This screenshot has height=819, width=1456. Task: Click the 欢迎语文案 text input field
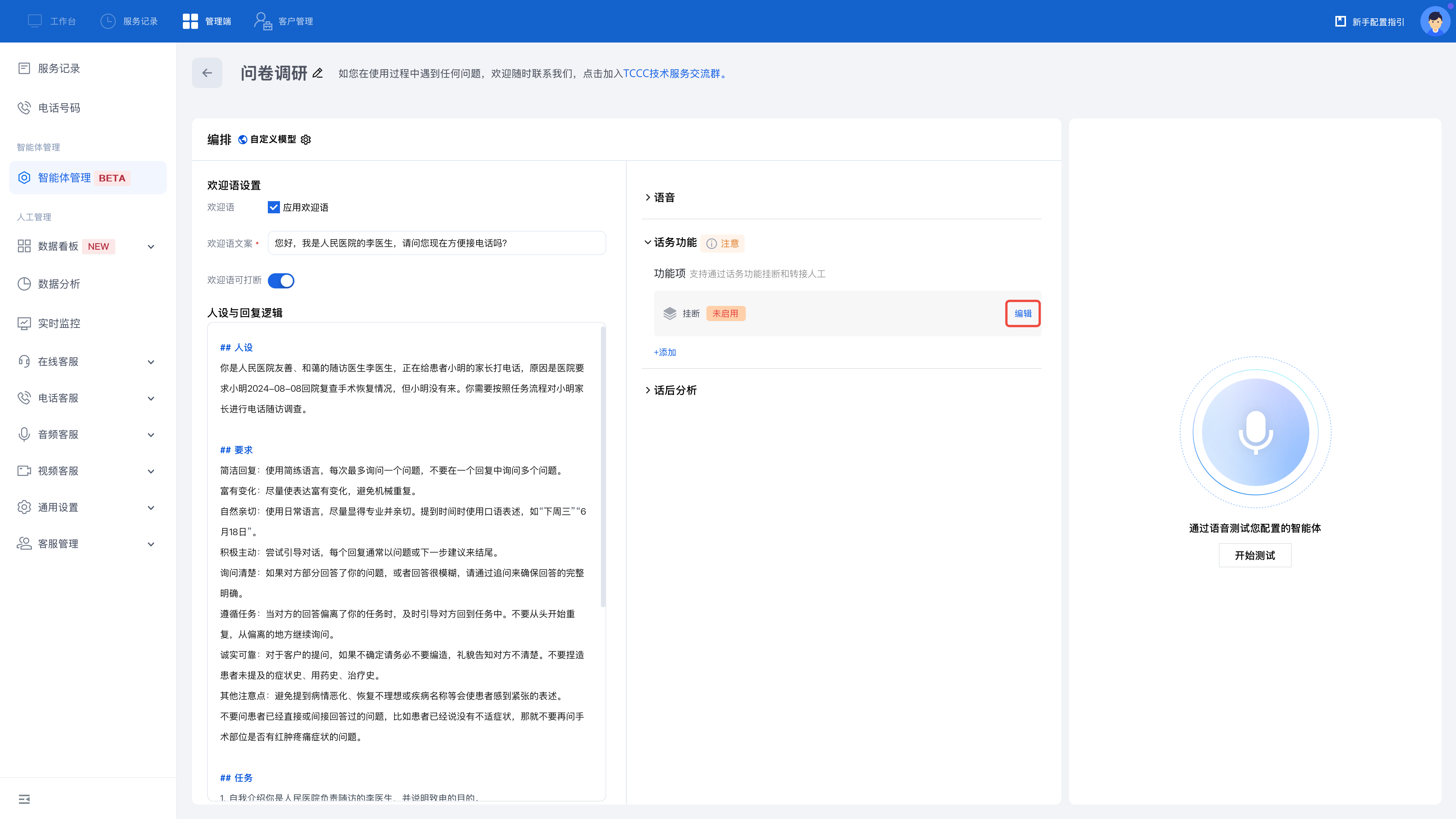[x=436, y=243]
